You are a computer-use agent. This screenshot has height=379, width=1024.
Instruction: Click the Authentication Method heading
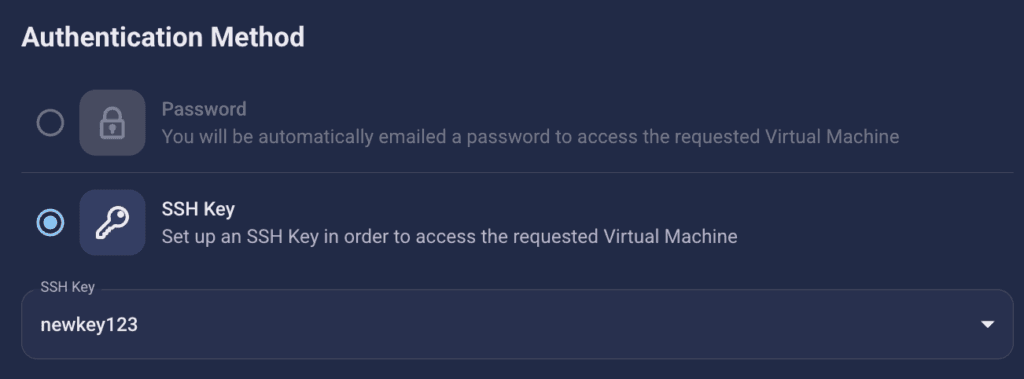click(163, 37)
